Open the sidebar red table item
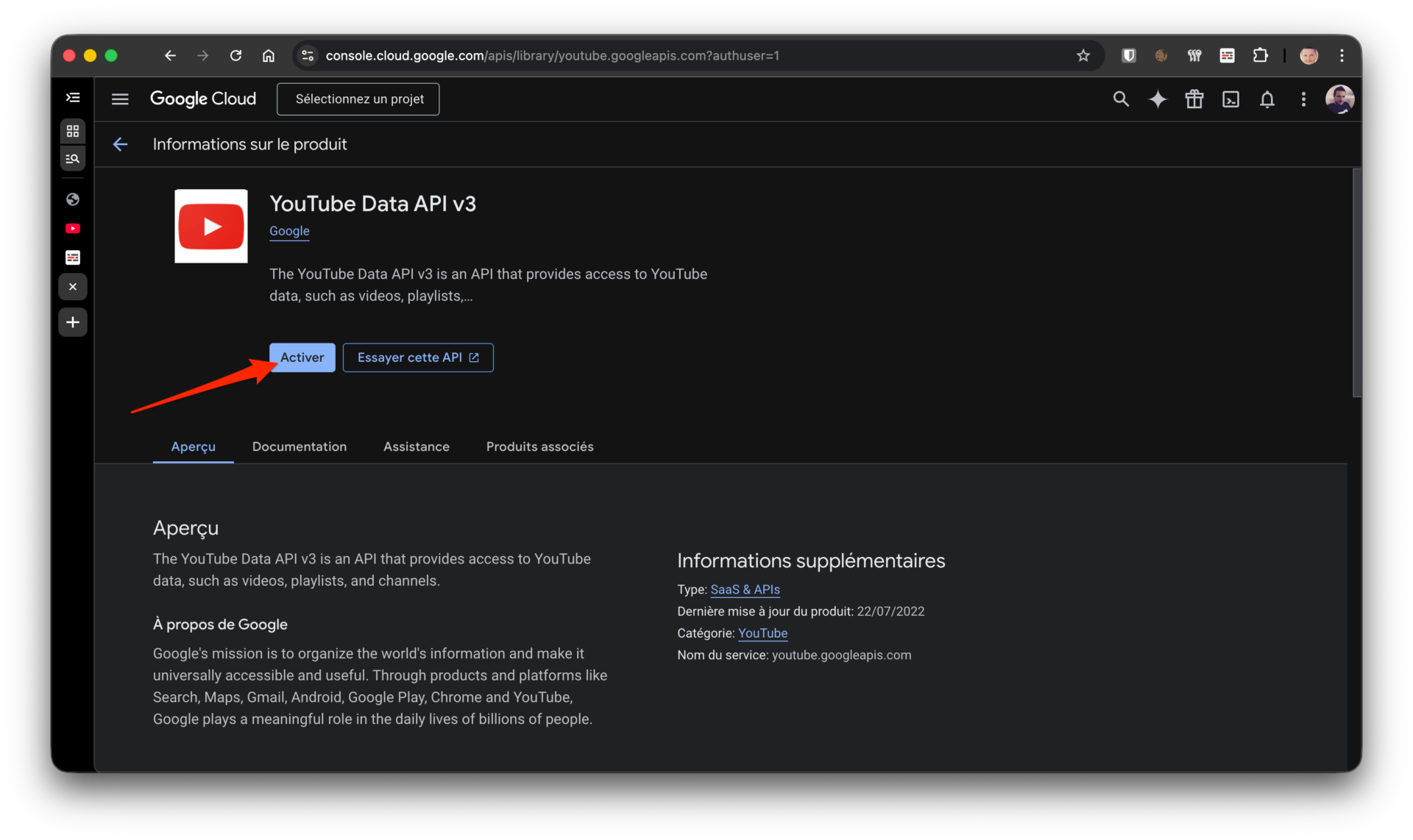This screenshot has height=840, width=1413. [73, 257]
